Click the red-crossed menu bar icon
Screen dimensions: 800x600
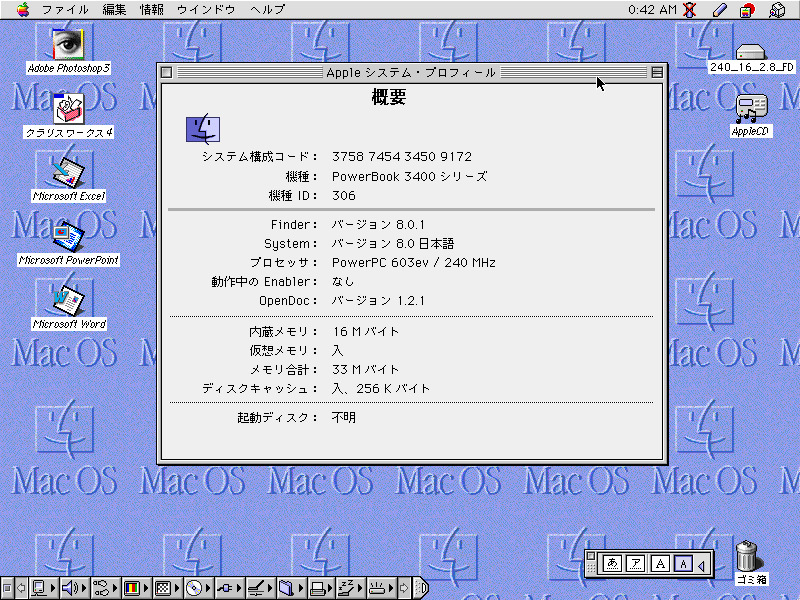(x=690, y=10)
